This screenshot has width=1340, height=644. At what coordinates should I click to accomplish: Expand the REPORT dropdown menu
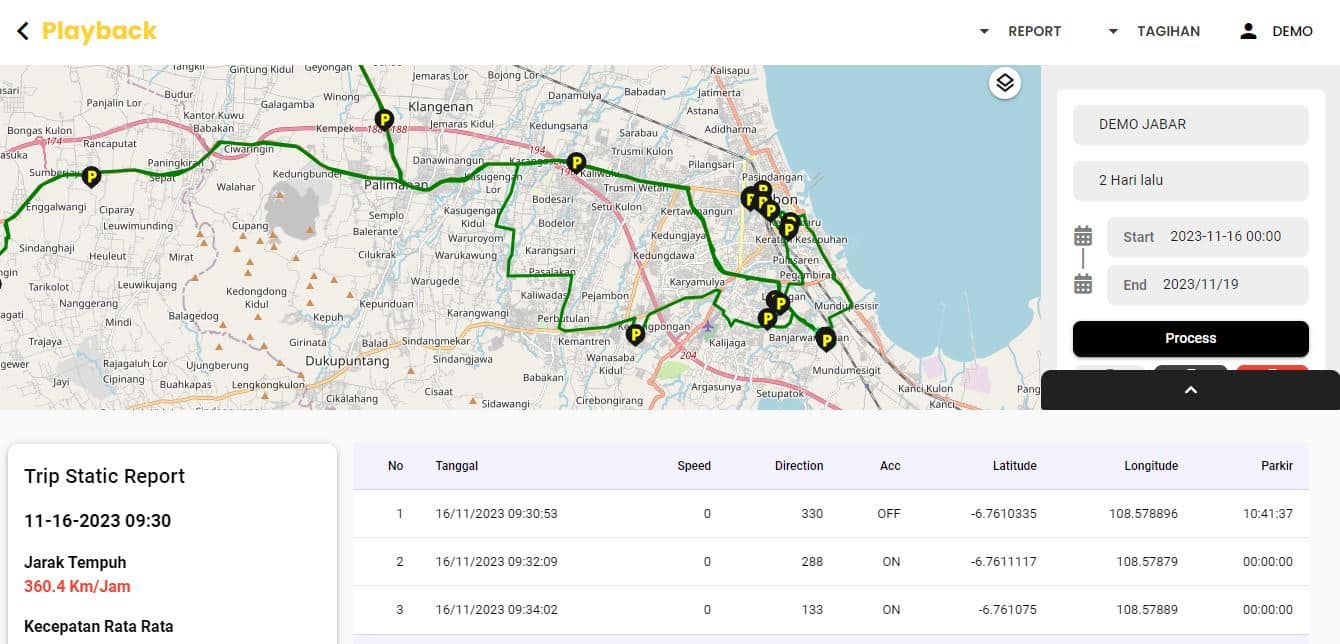[1021, 31]
